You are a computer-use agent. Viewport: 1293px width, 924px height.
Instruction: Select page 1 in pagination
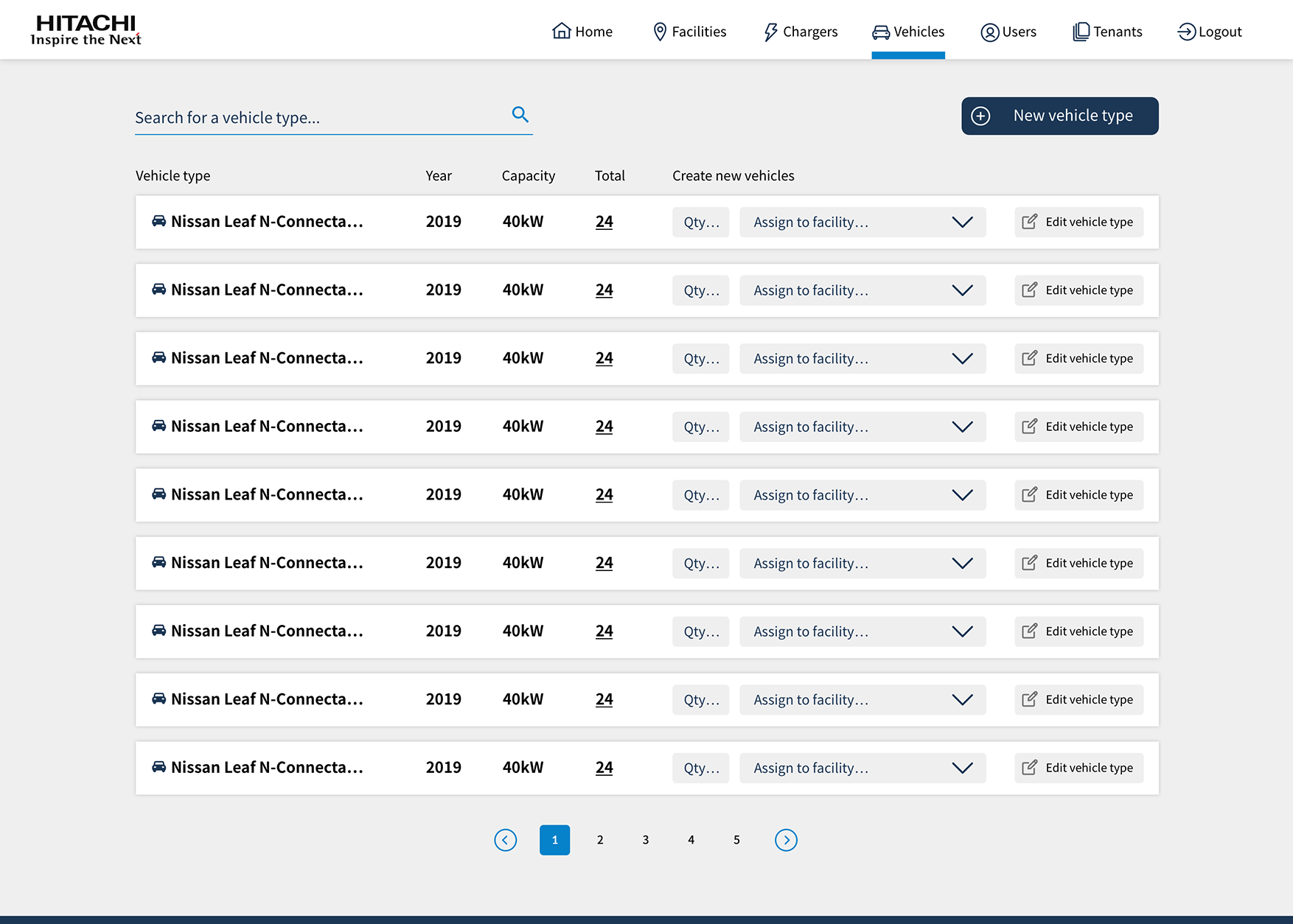tap(555, 840)
